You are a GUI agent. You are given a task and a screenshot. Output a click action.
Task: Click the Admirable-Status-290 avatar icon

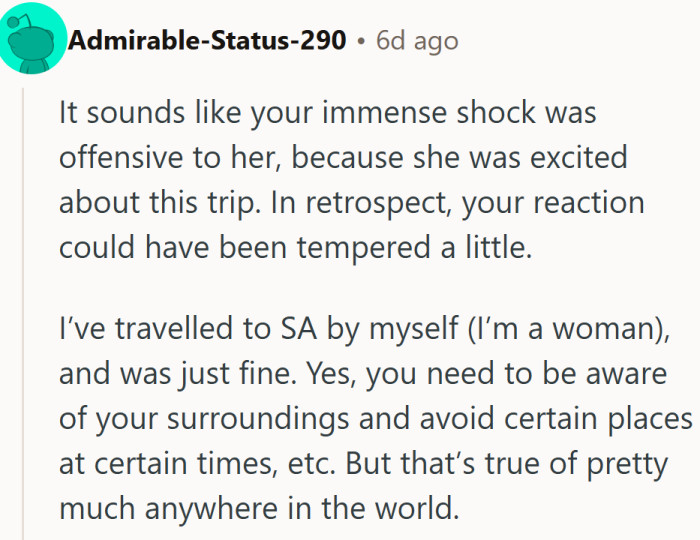(x=32, y=40)
